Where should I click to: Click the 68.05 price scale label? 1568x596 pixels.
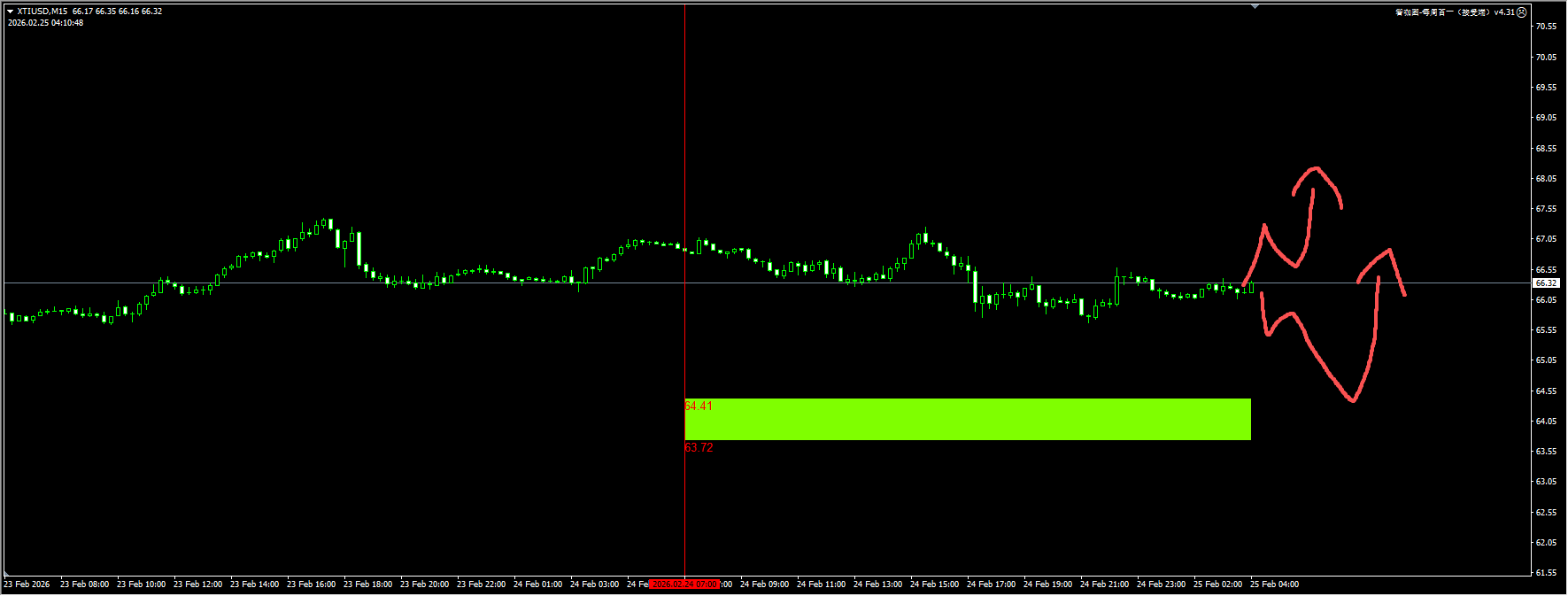[x=1546, y=179]
